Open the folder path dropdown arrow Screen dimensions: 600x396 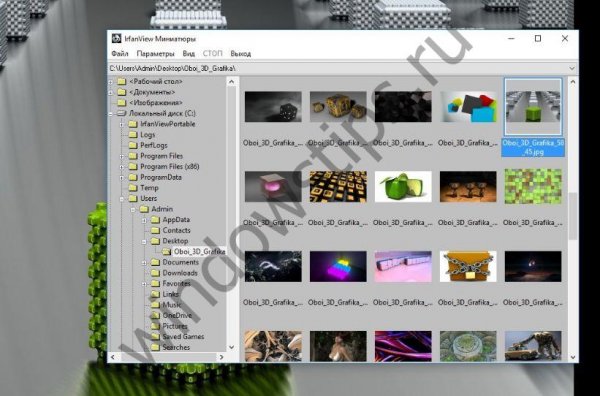pos(572,68)
